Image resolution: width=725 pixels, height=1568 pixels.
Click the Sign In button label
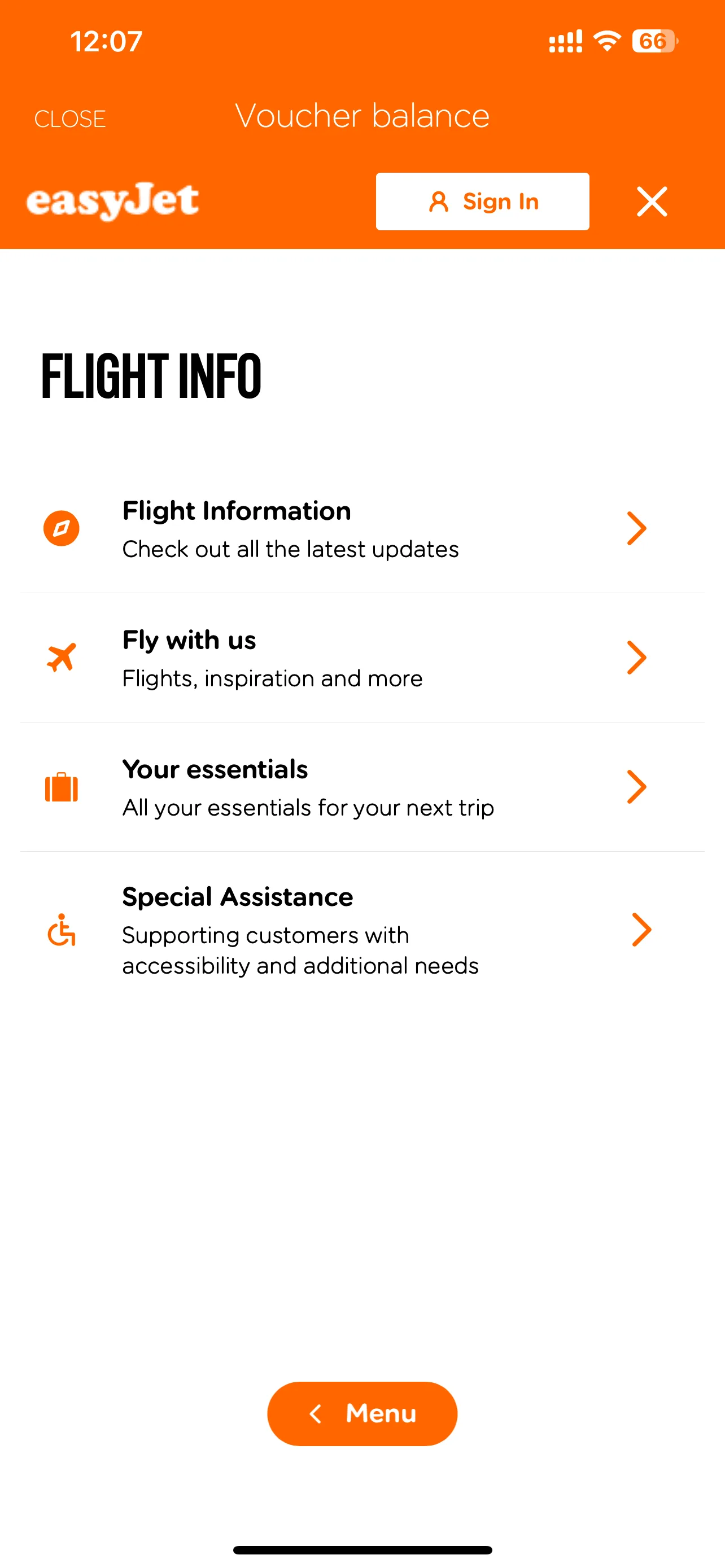[500, 202]
